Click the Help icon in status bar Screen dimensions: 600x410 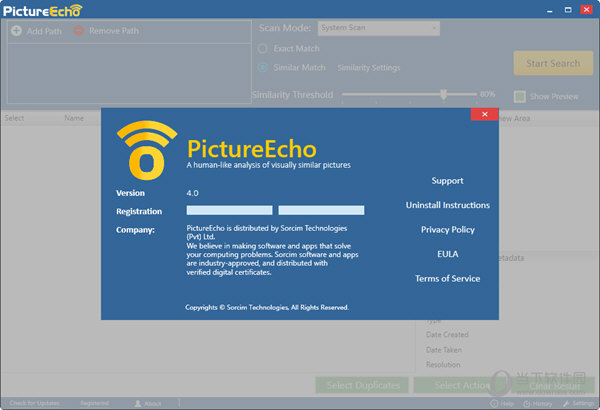point(494,403)
